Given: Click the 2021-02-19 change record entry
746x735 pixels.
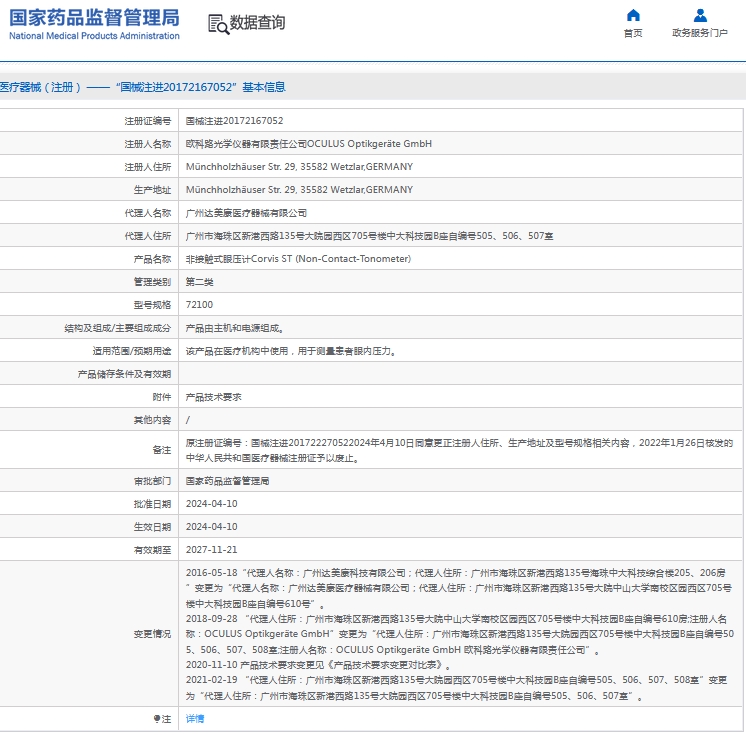Looking at the screenshot, I should 456,688.
